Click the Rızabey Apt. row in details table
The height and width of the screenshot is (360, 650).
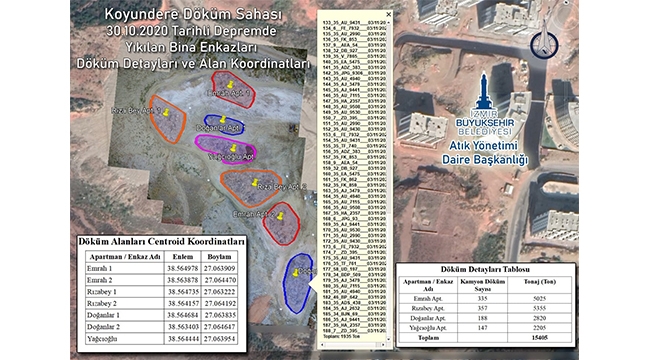(x=485, y=308)
